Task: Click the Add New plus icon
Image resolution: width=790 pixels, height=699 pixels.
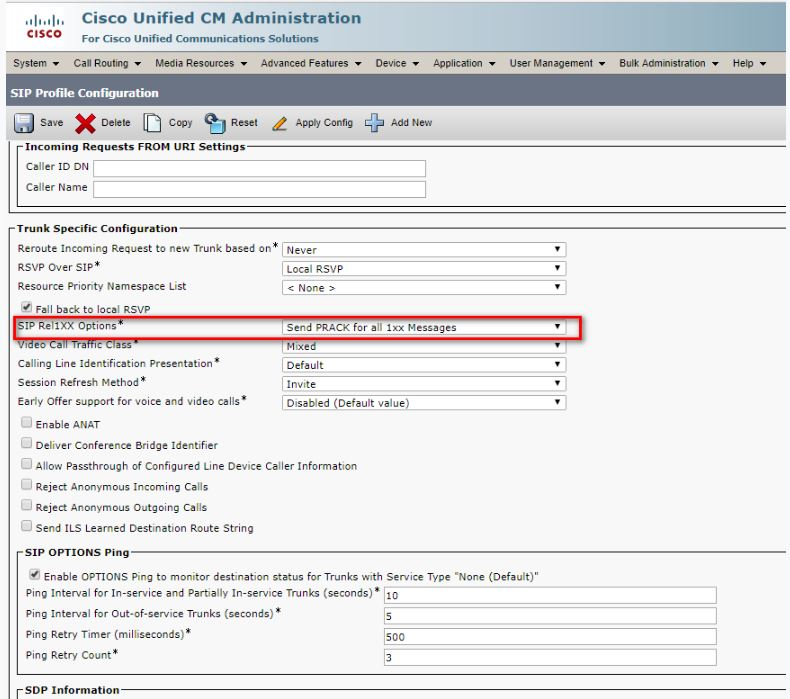Action: tap(375, 122)
